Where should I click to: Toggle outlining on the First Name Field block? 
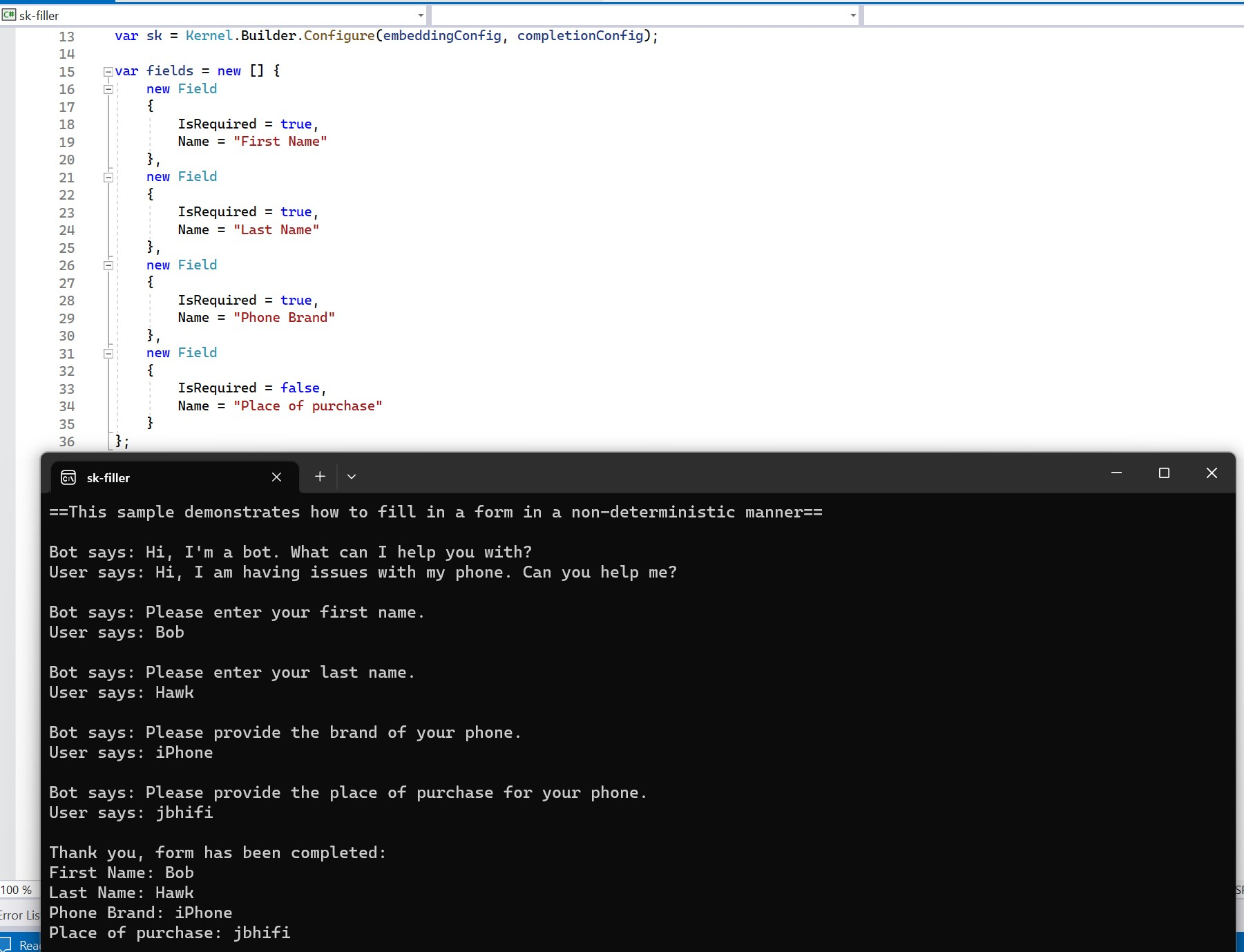[x=108, y=90]
